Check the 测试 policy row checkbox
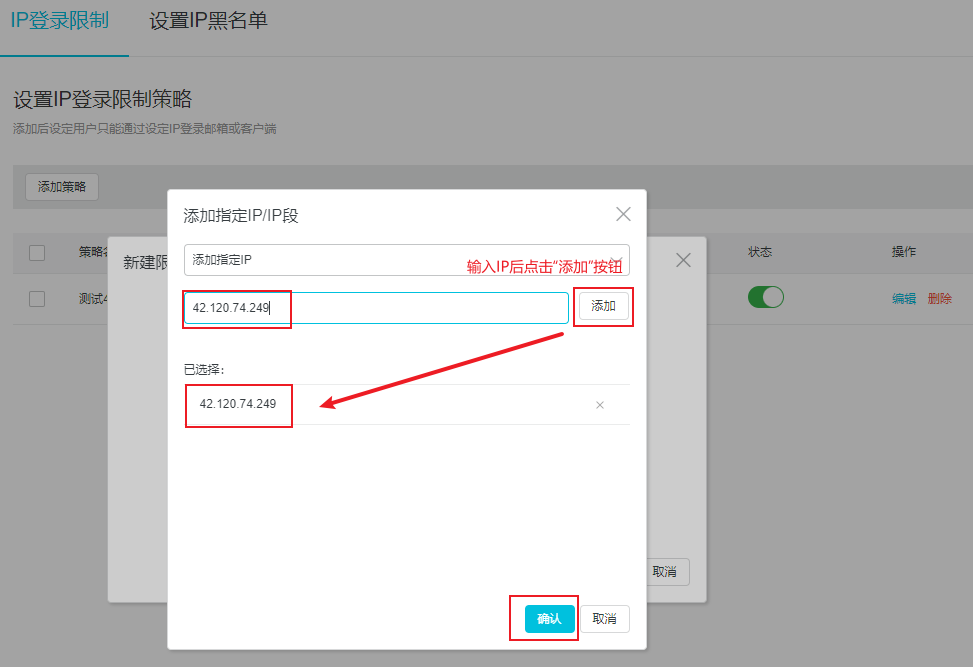Image resolution: width=973 pixels, height=667 pixels. [x=37, y=298]
